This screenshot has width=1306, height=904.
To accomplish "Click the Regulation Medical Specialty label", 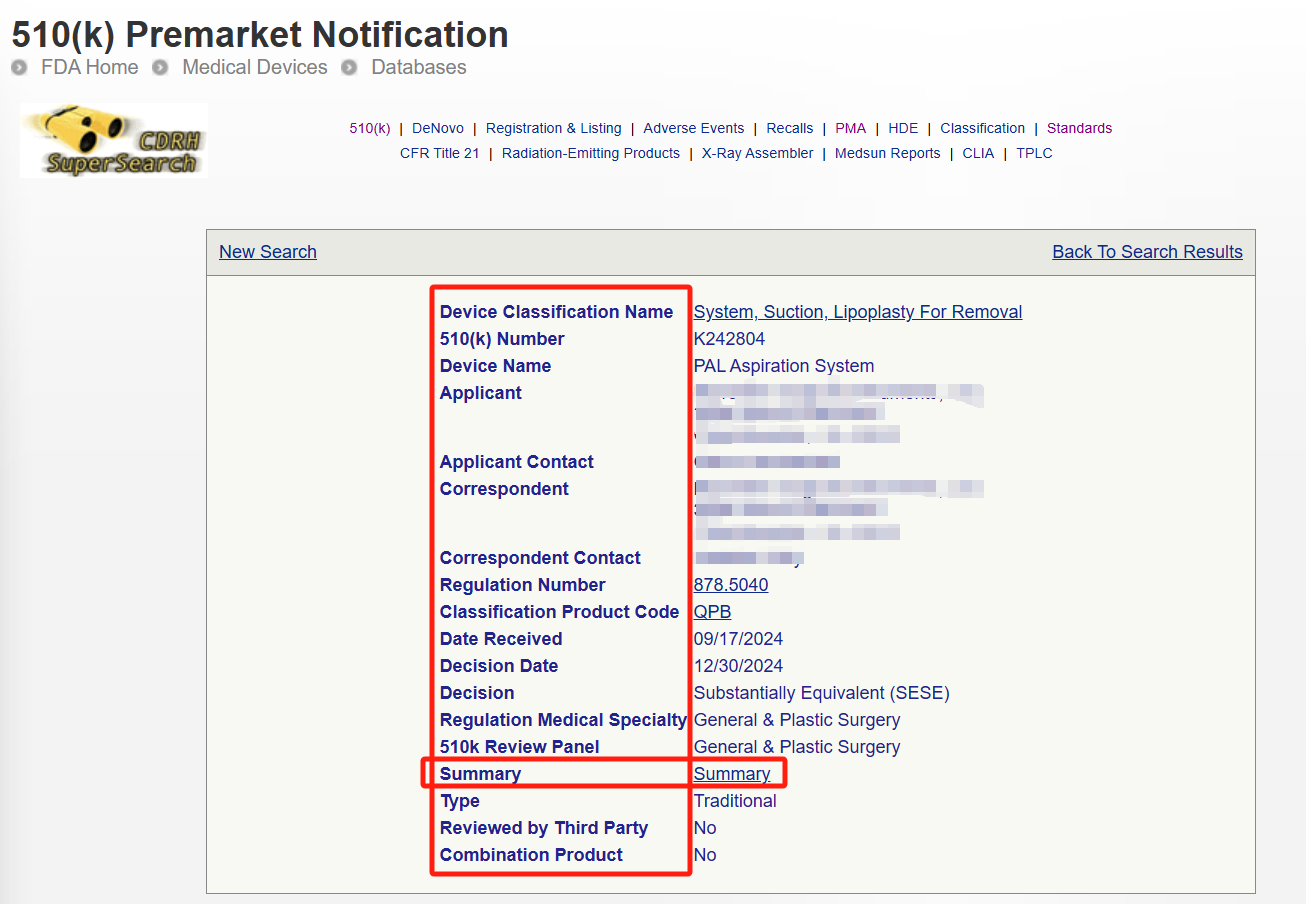I will (563, 720).
